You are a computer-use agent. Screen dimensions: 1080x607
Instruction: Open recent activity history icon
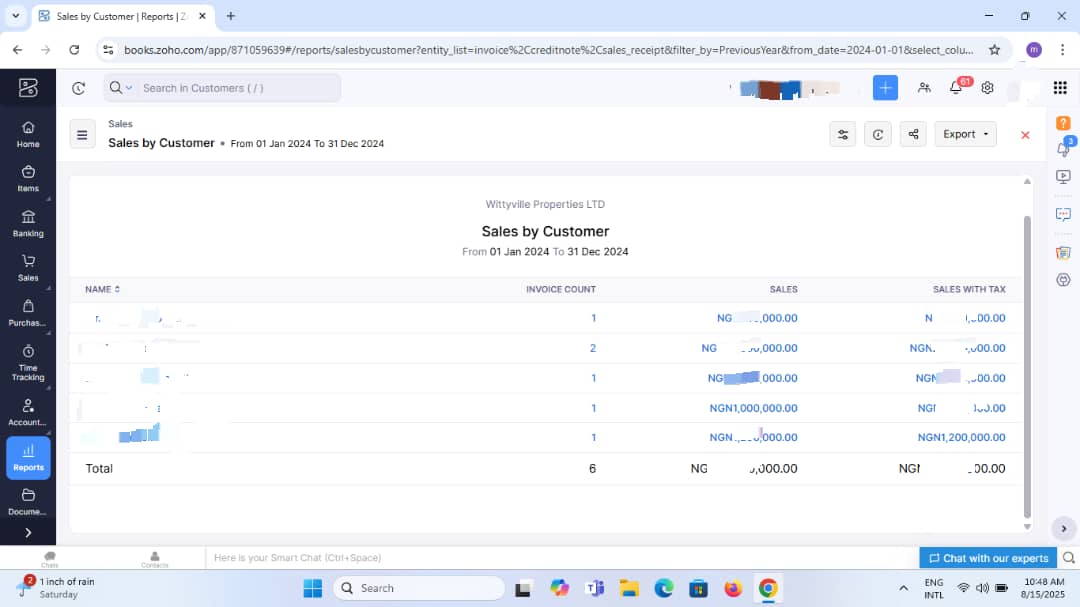[79, 88]
